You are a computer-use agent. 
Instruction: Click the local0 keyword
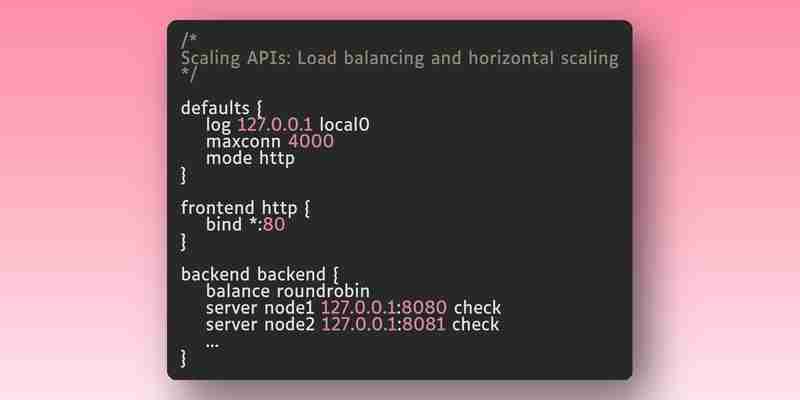(344, 124)
